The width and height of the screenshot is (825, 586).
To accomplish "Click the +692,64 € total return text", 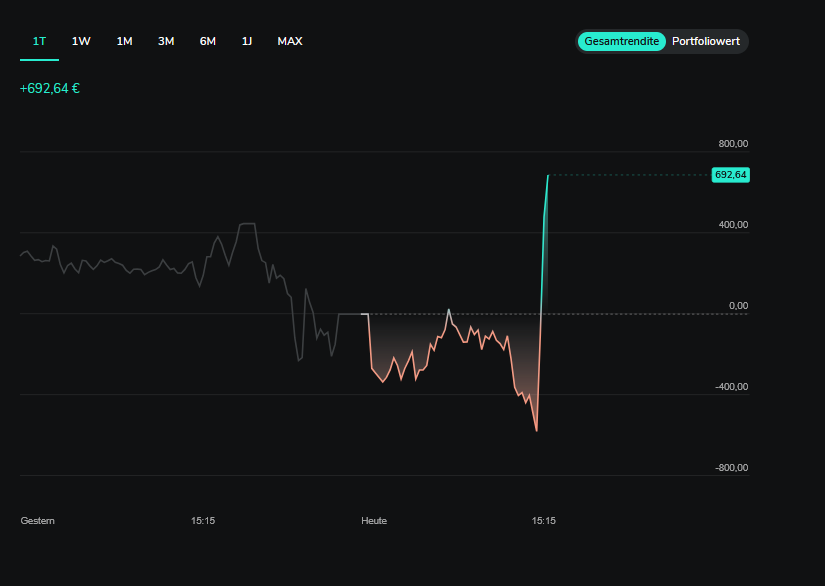I will (x=50, y=88).
